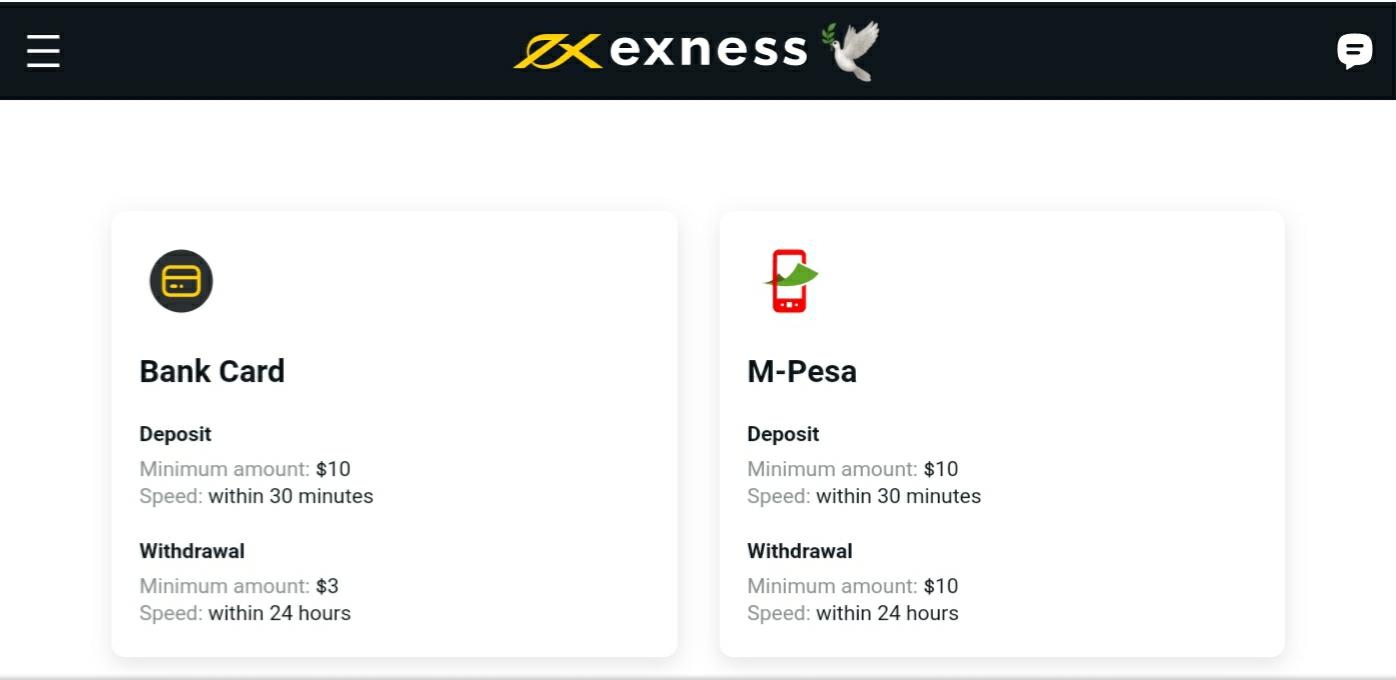Image resolution: width=1396 pixels, height=680 pixels.
Task: Click Bank Card $10 deposit minimum
Action: pos(333,469)
